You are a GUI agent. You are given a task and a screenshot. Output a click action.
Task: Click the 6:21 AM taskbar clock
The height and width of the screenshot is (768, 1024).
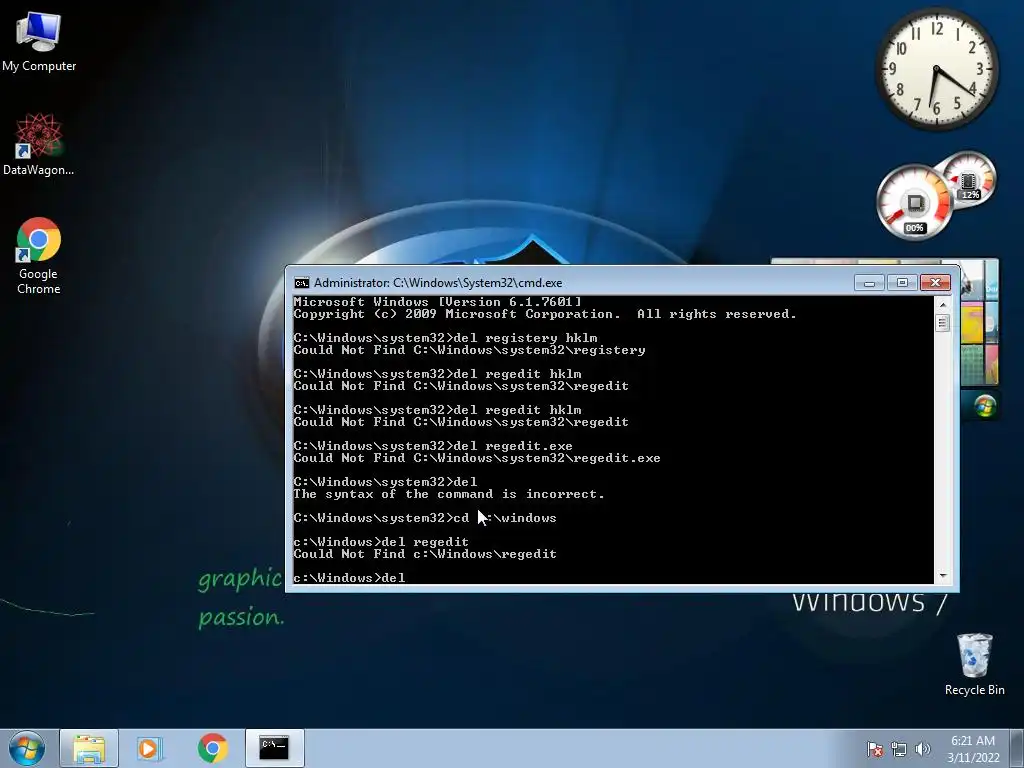(x=972, y=741)
